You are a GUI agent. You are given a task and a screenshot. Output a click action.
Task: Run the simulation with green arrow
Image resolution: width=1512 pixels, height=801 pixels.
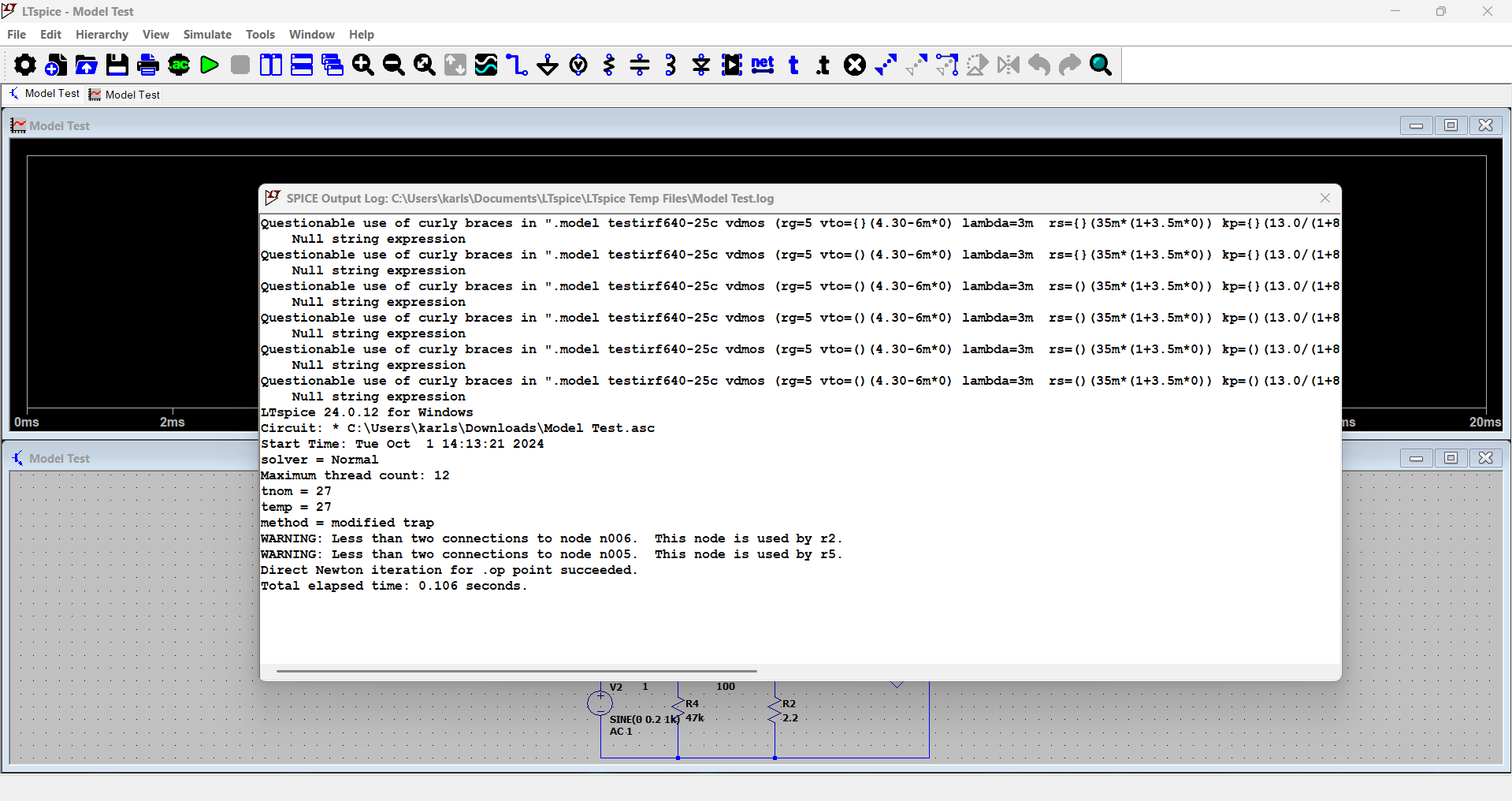210,65
